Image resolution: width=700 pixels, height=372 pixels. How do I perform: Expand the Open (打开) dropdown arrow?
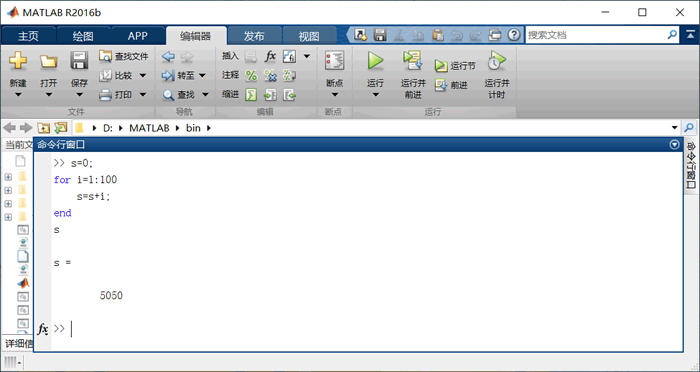click(49, 95)
